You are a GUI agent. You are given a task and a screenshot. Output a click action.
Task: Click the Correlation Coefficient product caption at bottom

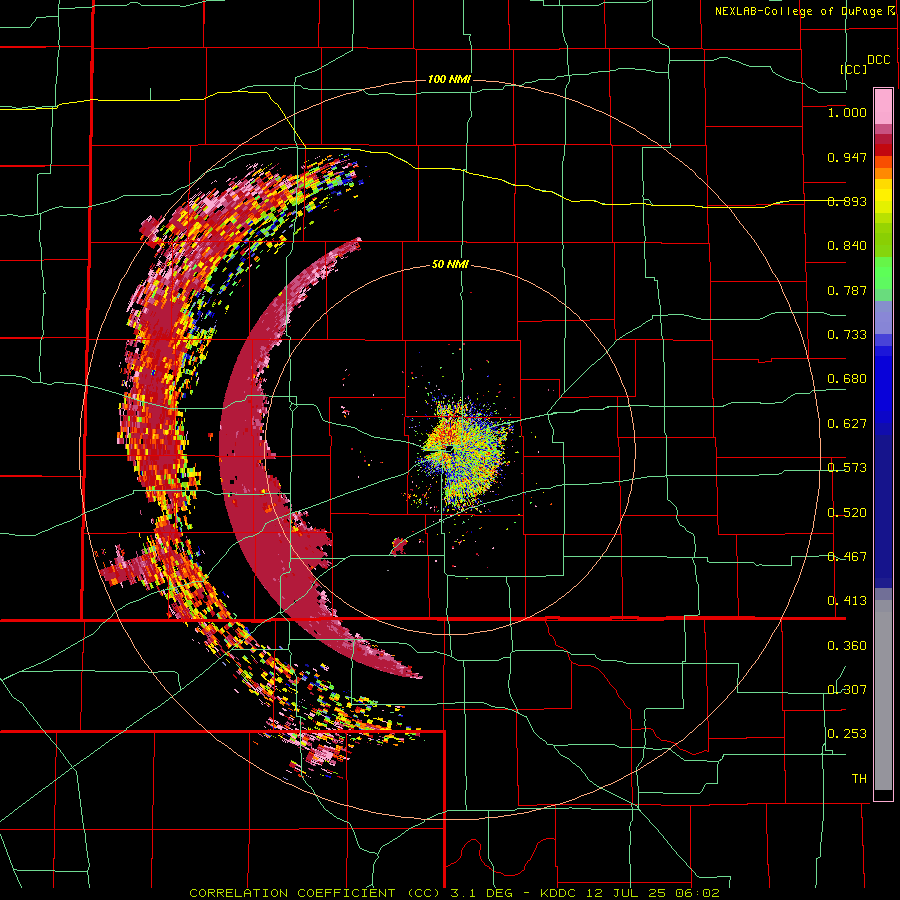pos(454,893)
